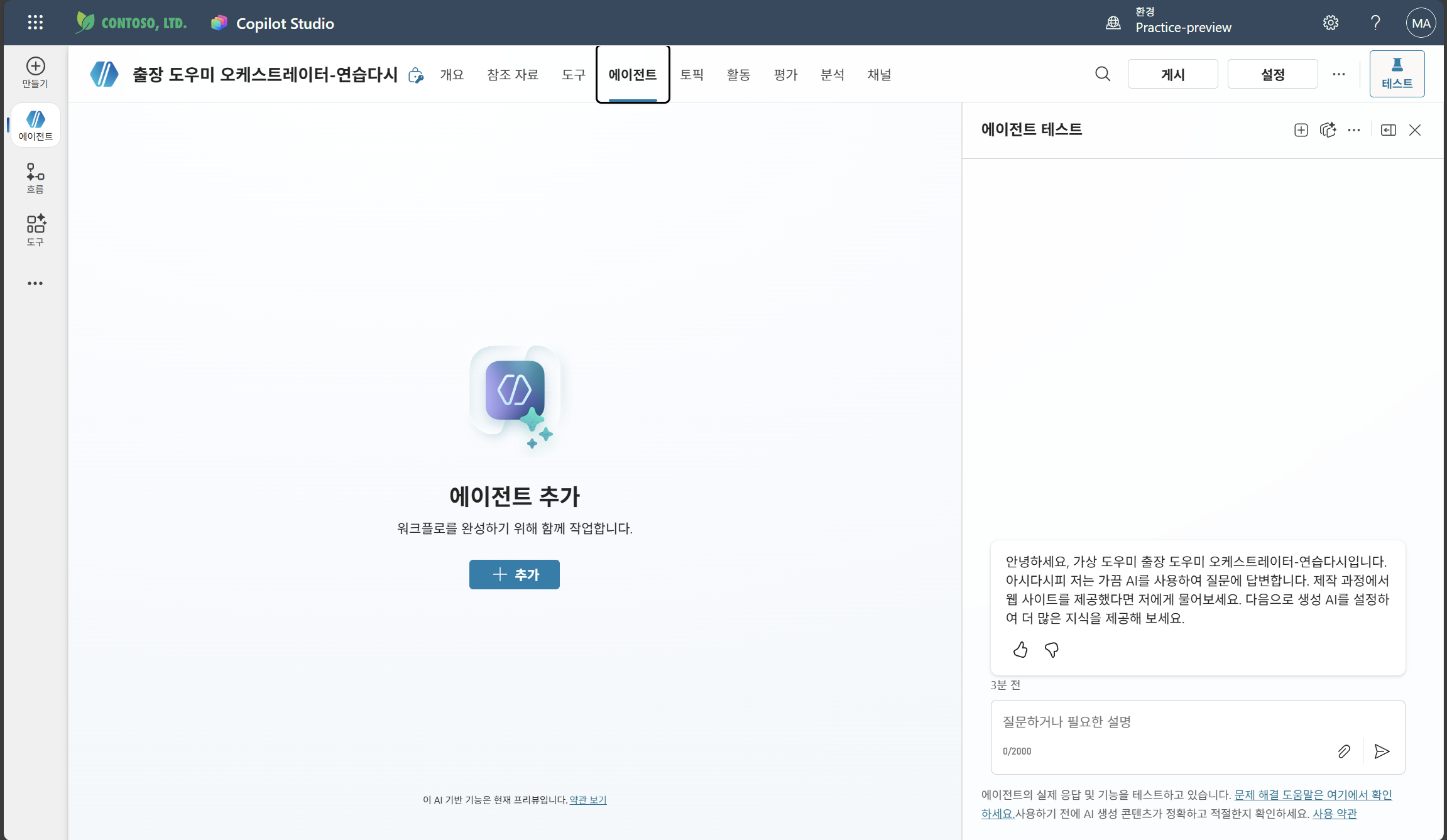Switch to the 토픽 tab

tap(692, 74)
